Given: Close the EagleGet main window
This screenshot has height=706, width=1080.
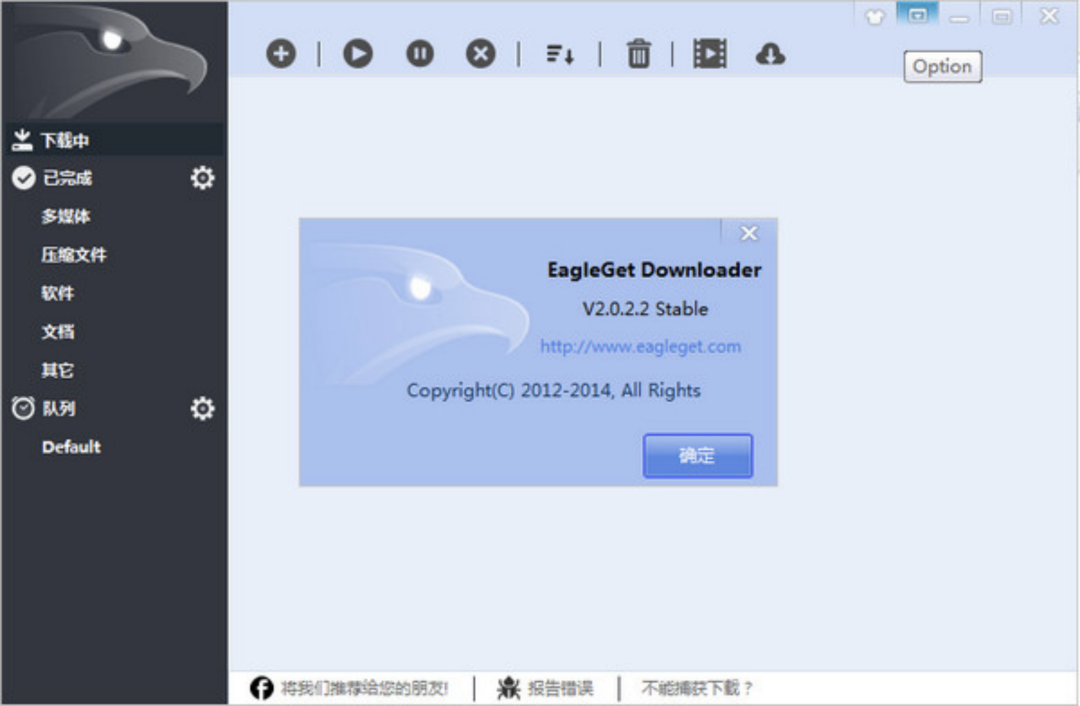Looking at the screenshot, I should point(1049,16).
